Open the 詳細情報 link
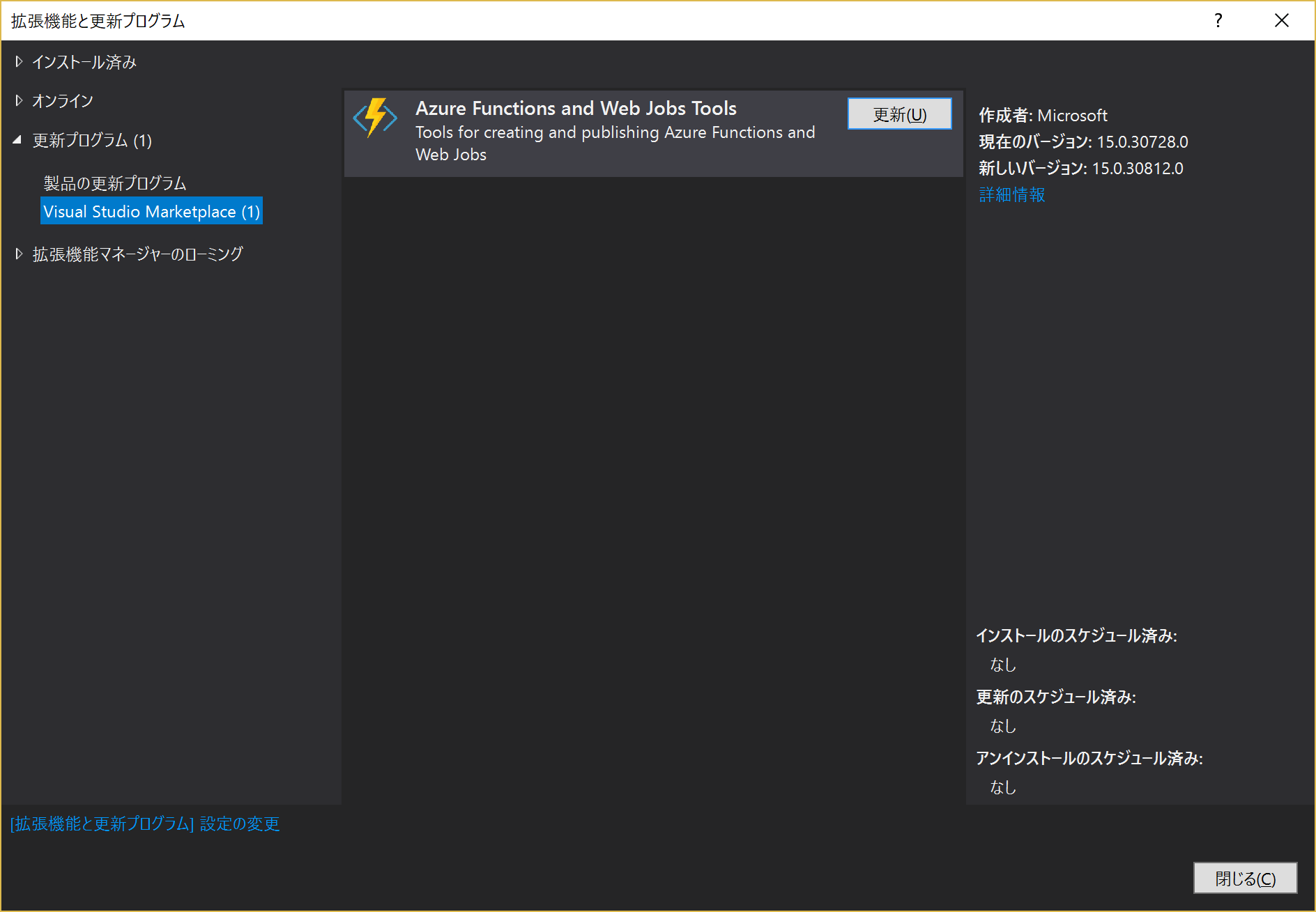The height and width of the screenshot is (912, 1316). tap(1011, 195)
